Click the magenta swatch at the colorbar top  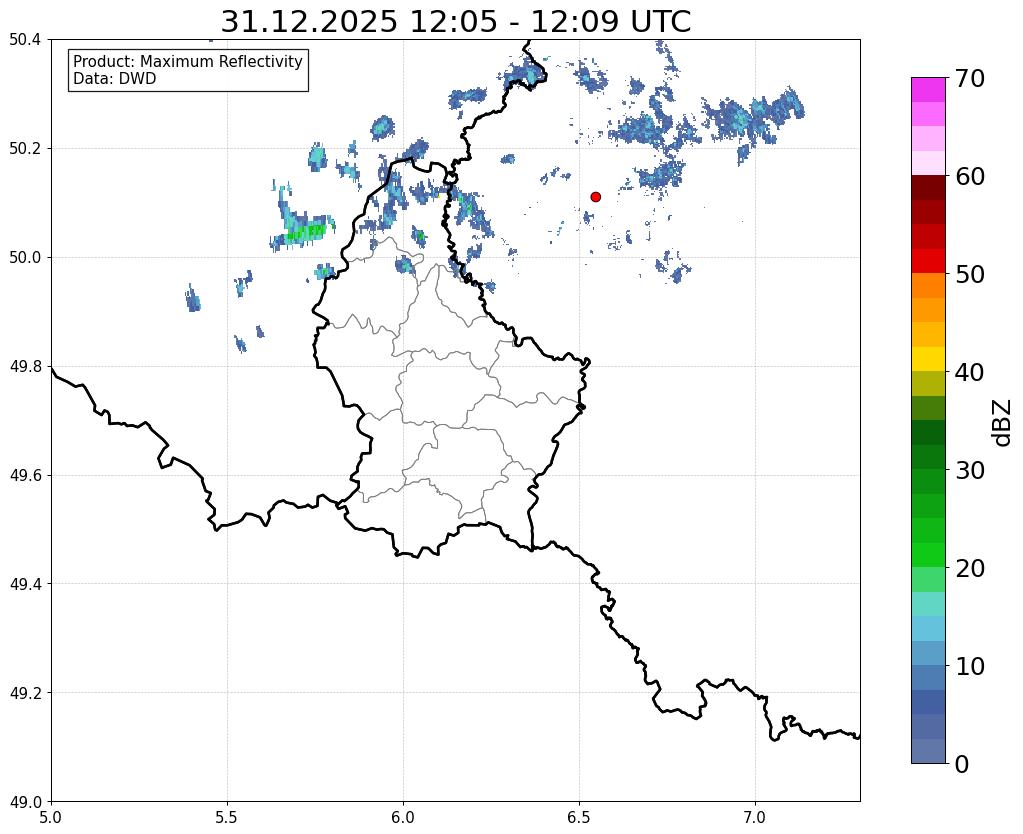click(x=928, y=90)
